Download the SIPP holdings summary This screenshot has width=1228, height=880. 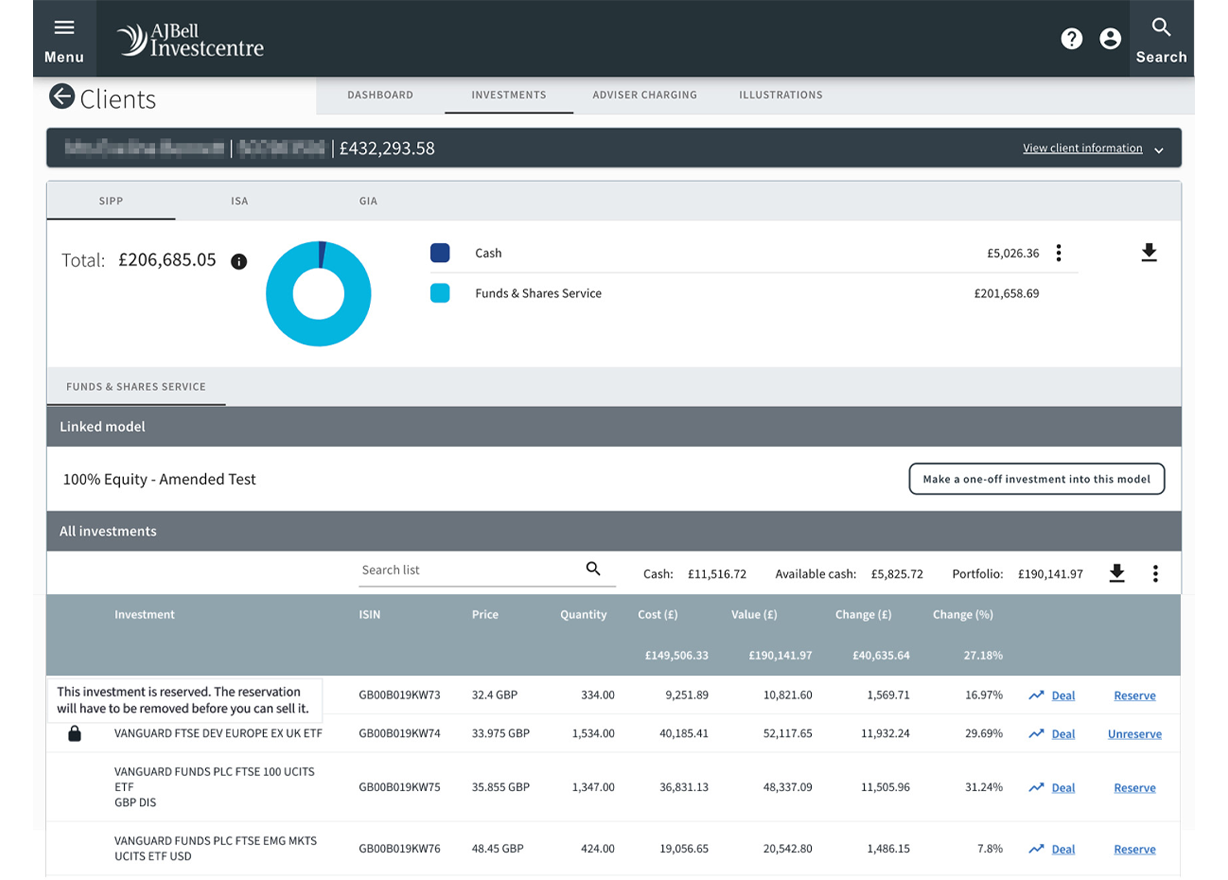click(1148, 253)
